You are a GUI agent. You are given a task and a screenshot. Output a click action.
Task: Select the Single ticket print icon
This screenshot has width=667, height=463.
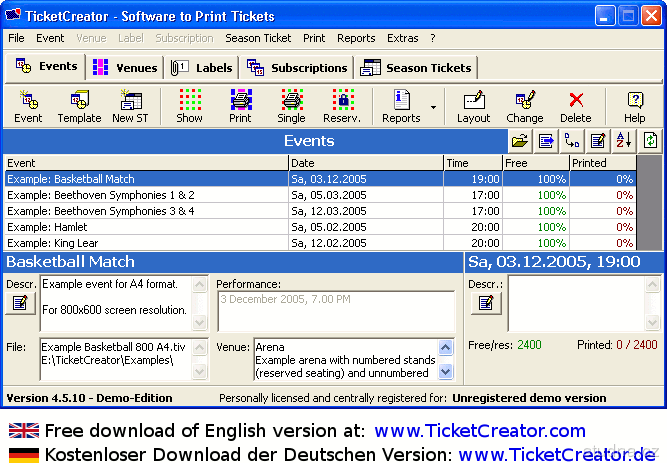pyautogui.click(x=291, y=105)
